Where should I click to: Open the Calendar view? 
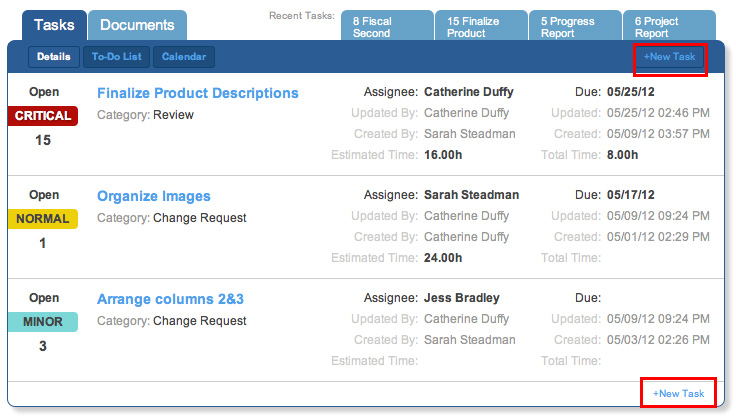coord(184,57)
